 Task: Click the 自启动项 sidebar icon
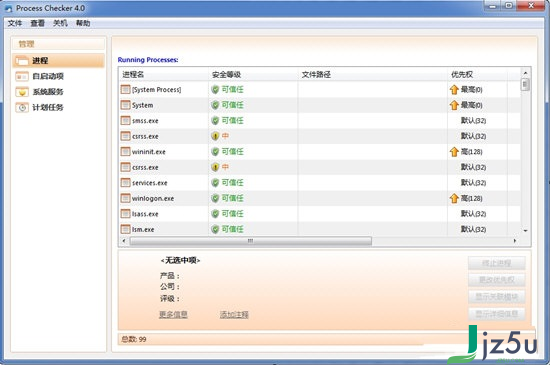pyautogui.click(x=22, y=76)
